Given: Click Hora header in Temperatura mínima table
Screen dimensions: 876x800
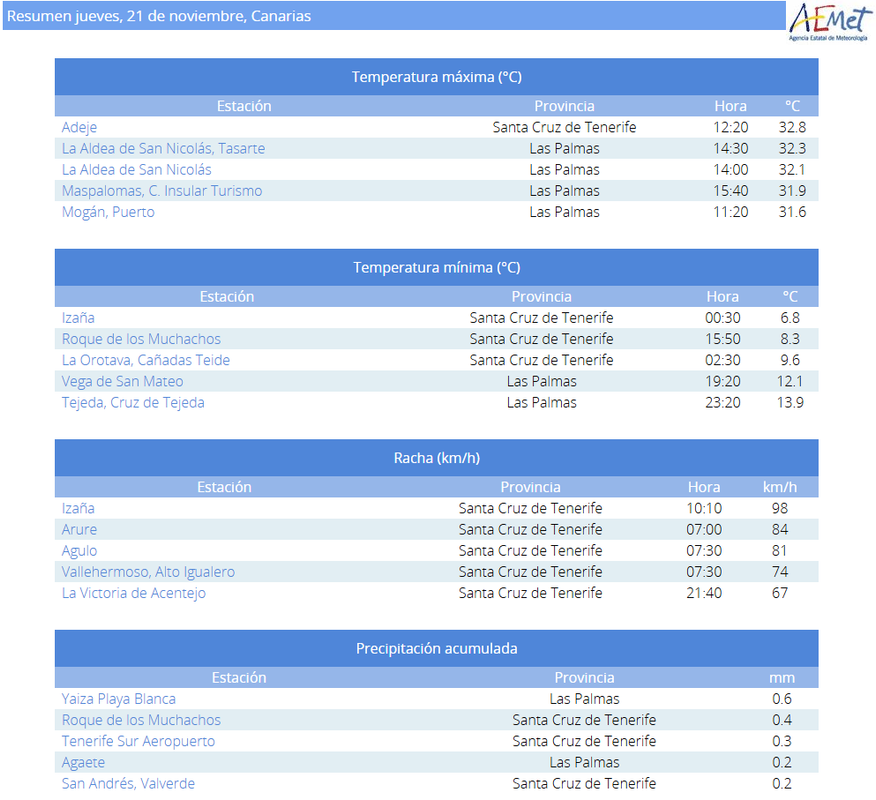Looking at the screenshot, I should tap(722, 297).
